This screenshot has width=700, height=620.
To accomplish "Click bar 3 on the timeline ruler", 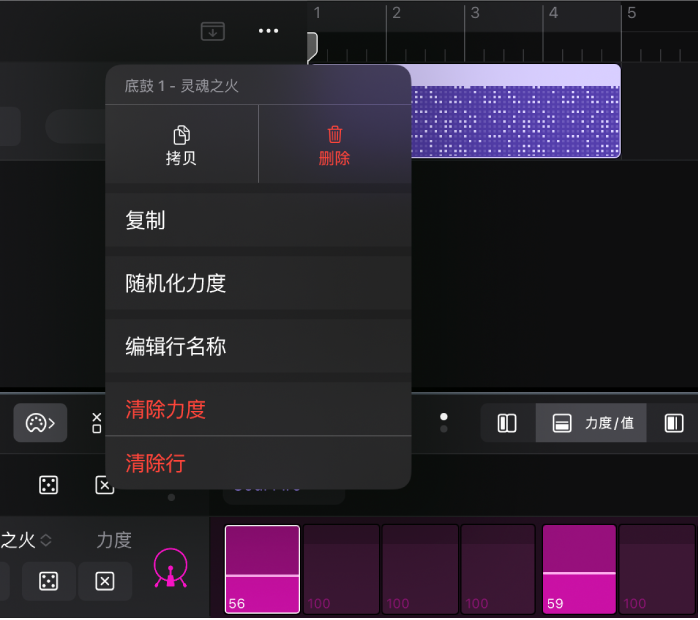I will pos(476,13).
